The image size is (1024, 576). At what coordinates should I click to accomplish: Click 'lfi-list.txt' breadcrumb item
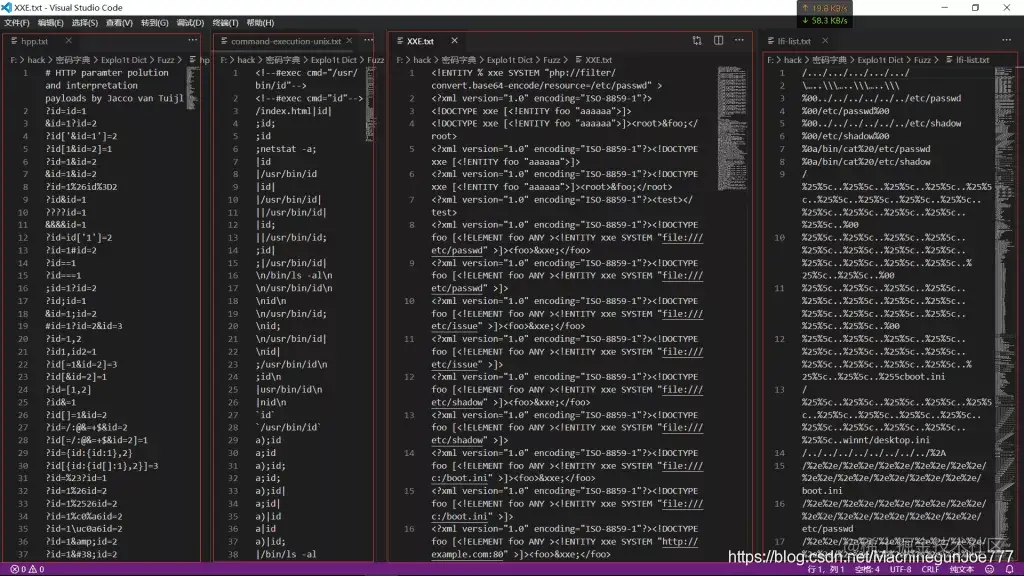coord(972,60)
